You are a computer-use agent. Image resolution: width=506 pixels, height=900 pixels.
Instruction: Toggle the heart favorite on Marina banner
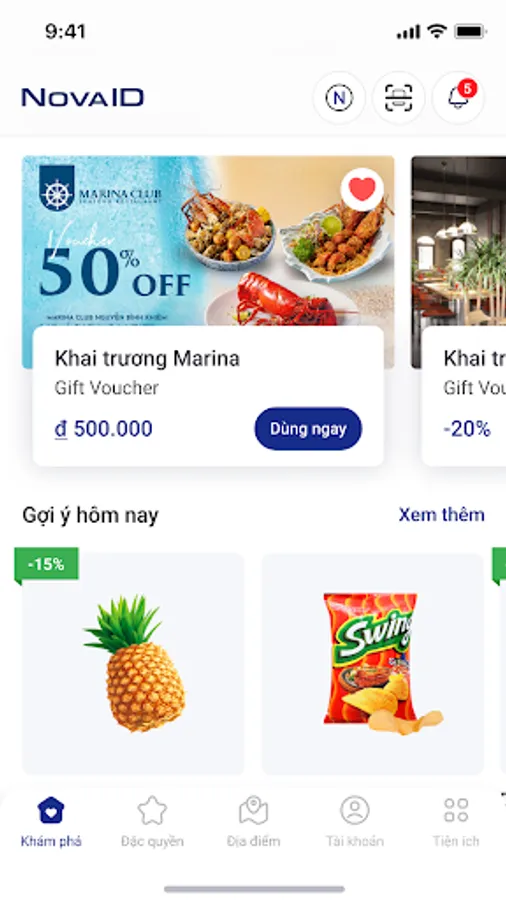pos(362,189)
